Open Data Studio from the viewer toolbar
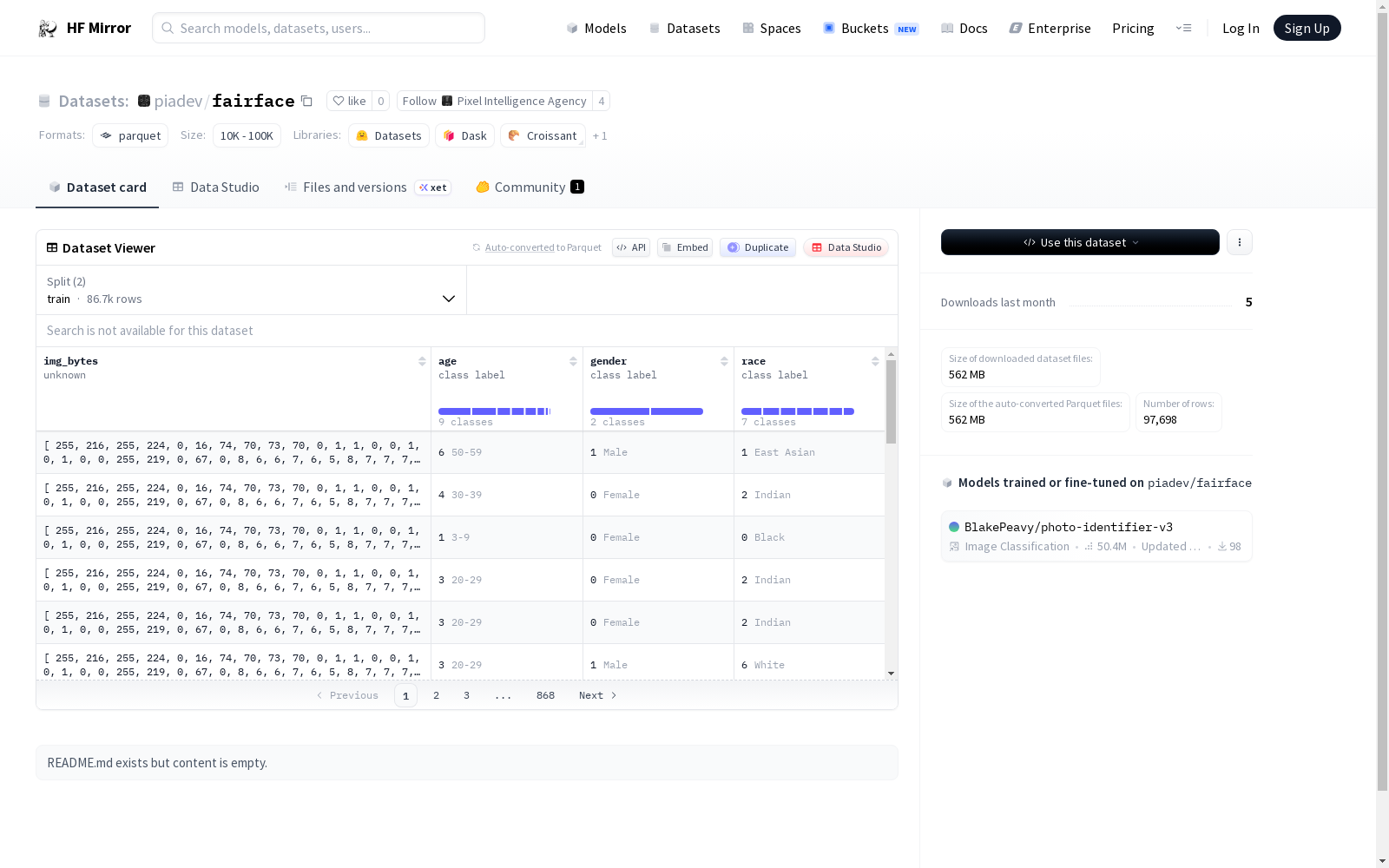This screenshot has height=868, width=1389. click(846, 247)
